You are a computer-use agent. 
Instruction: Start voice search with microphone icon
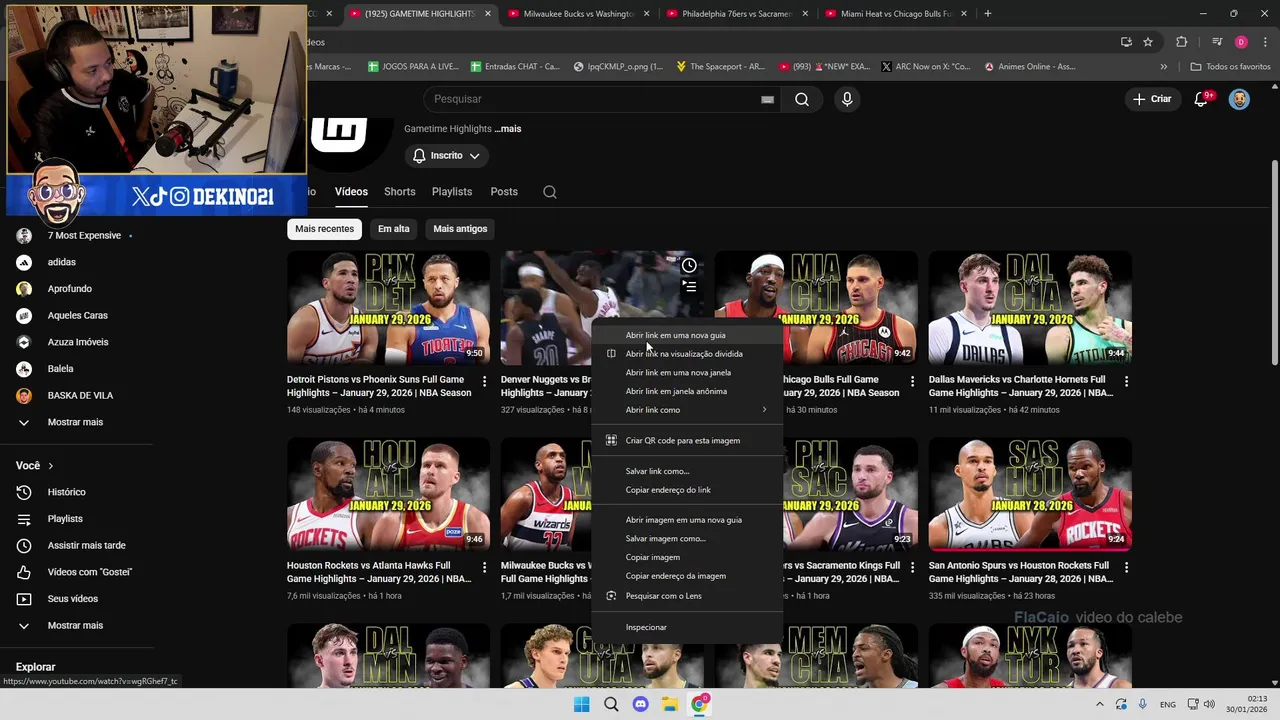(x=847, y=99)
